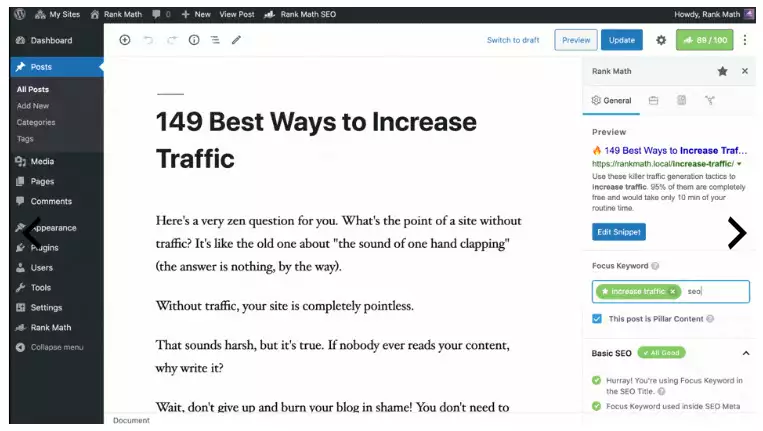Click the Focus Keyword input field

click(671, 291)
